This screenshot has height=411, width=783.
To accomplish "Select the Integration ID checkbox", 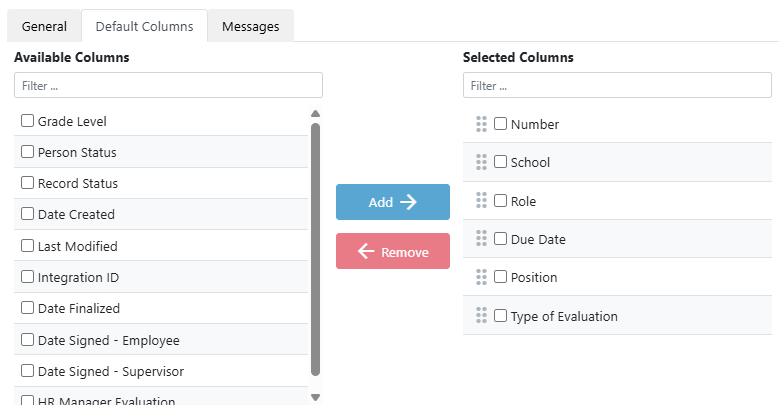I will (x=28, y=277).
